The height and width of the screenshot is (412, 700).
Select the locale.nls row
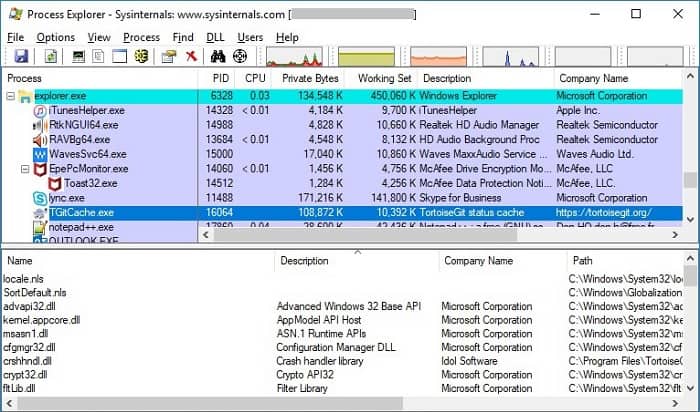[343, 279]
